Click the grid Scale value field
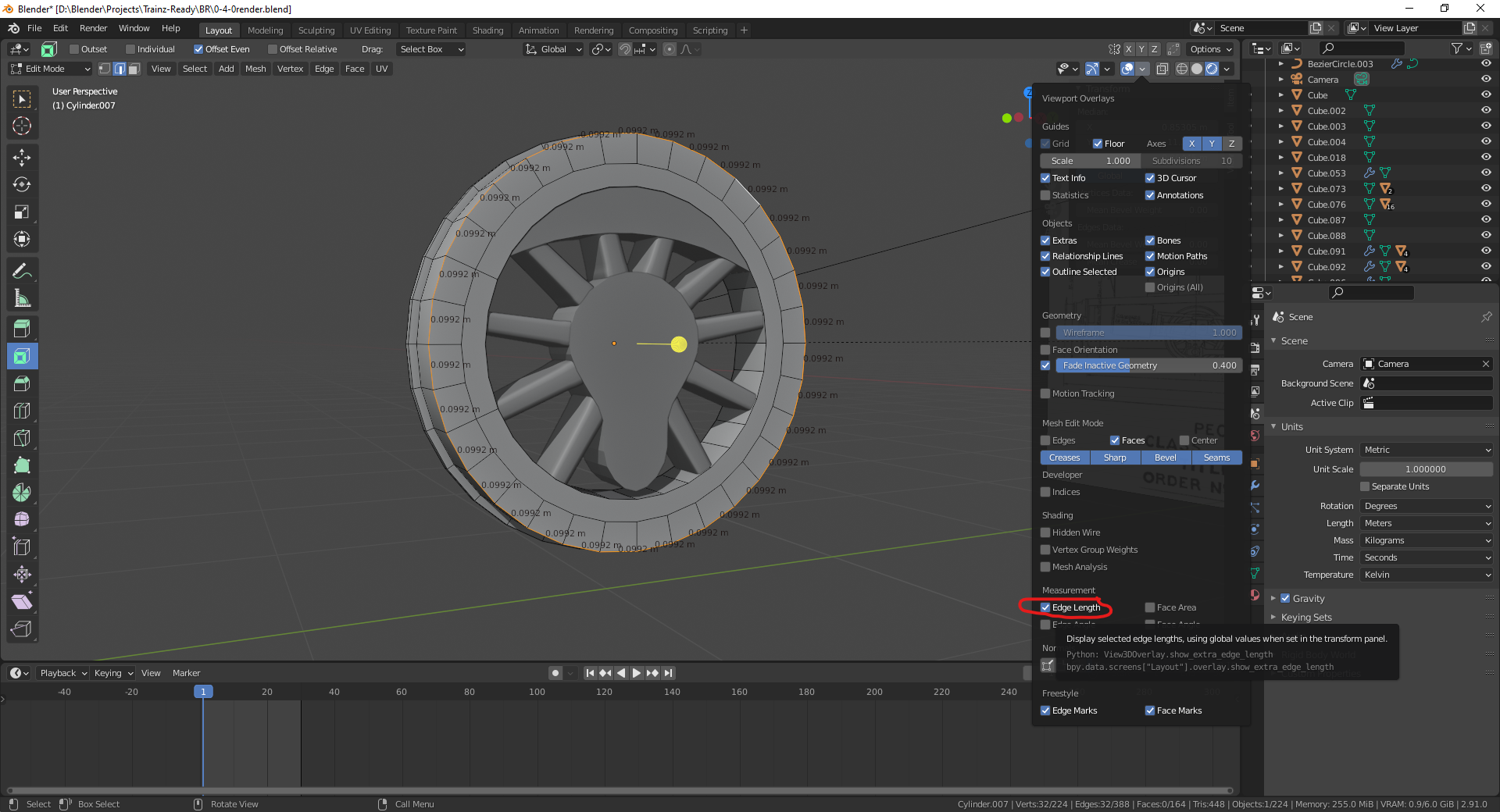Viewport: 1500px width, 812px height. pyautogui.click(x=1091, y=161)
